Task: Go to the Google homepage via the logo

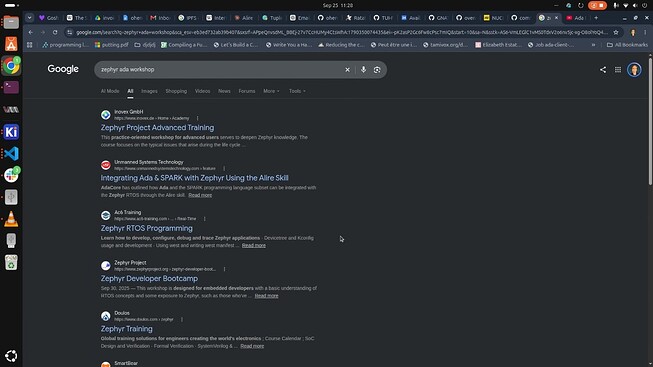Action: pos(63,69)
